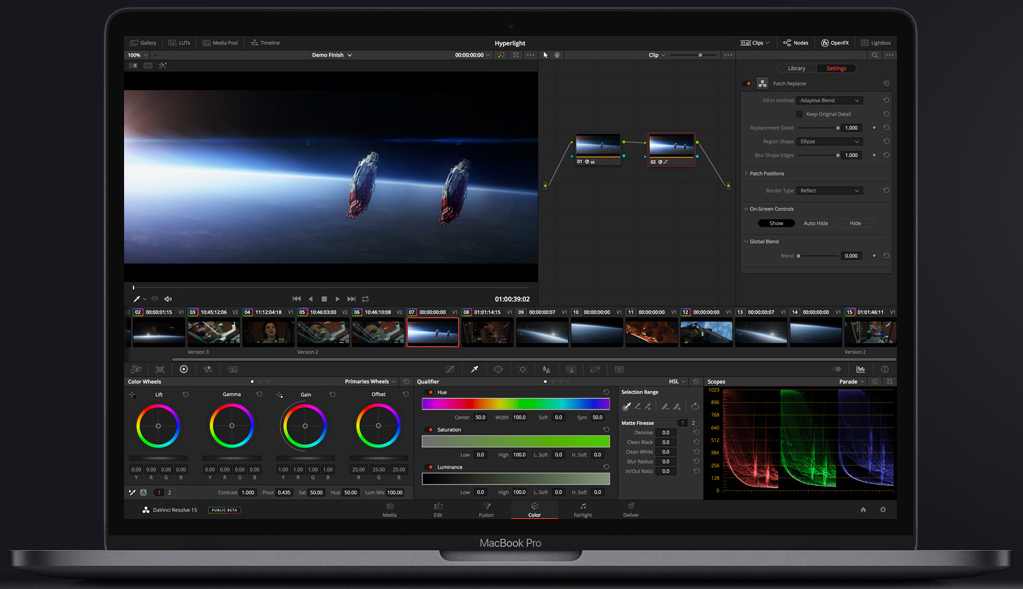Image resolution: width=1023 pixels, height=589 pixels.
Task: Select clip 08 thumbnail at 01:01:14:15
Action: coord(487,333)
